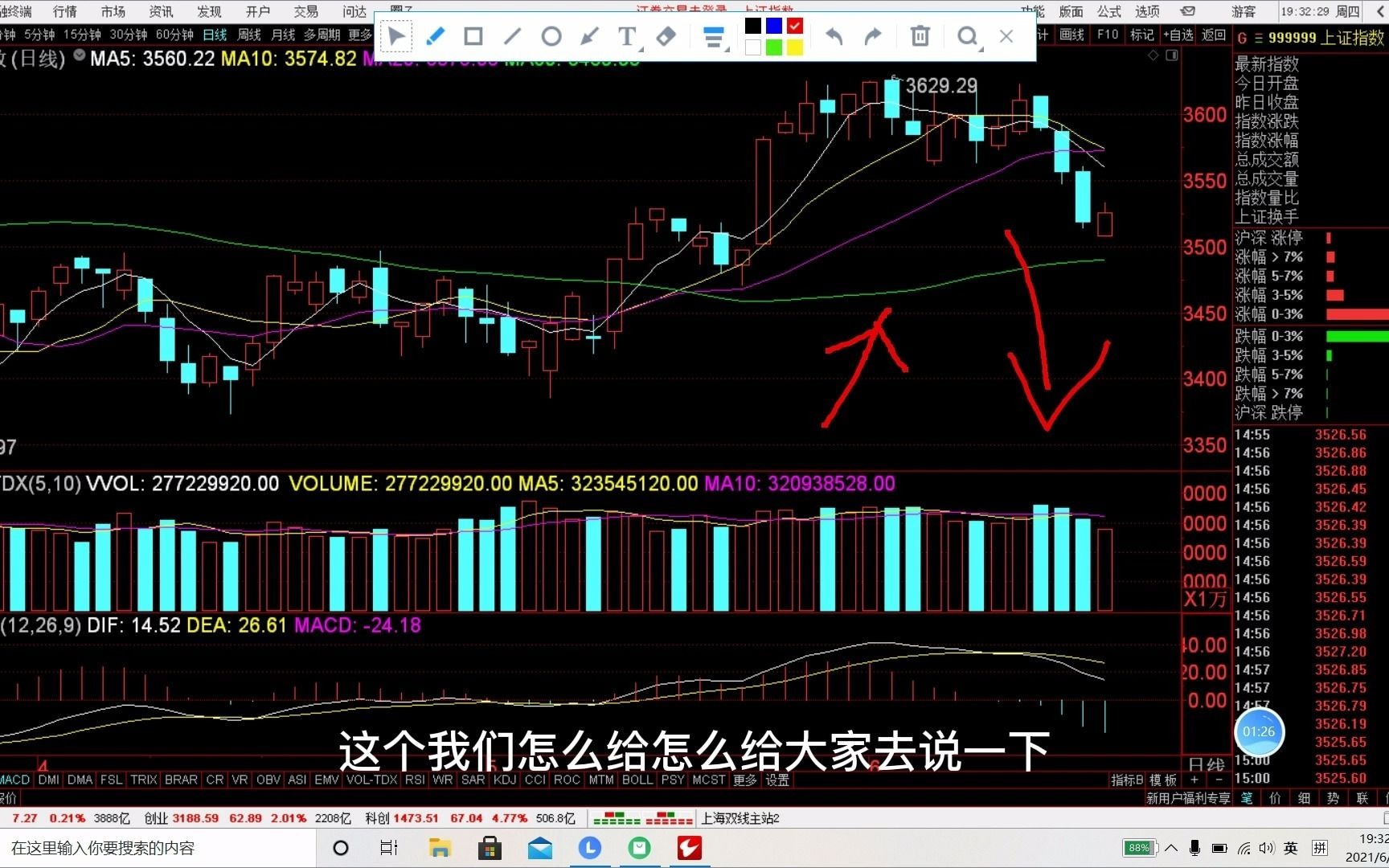Viewport: 1389px width, 868px height.
Task: Pick the white color swatch
Action: 753,47
